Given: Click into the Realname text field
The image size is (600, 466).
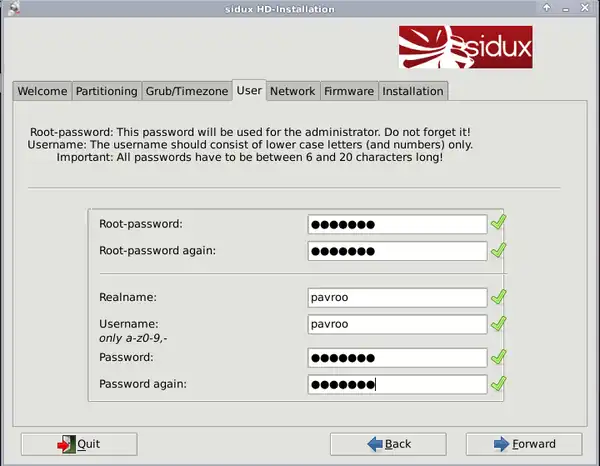Looking at the screenshot, I should (397, 297).
